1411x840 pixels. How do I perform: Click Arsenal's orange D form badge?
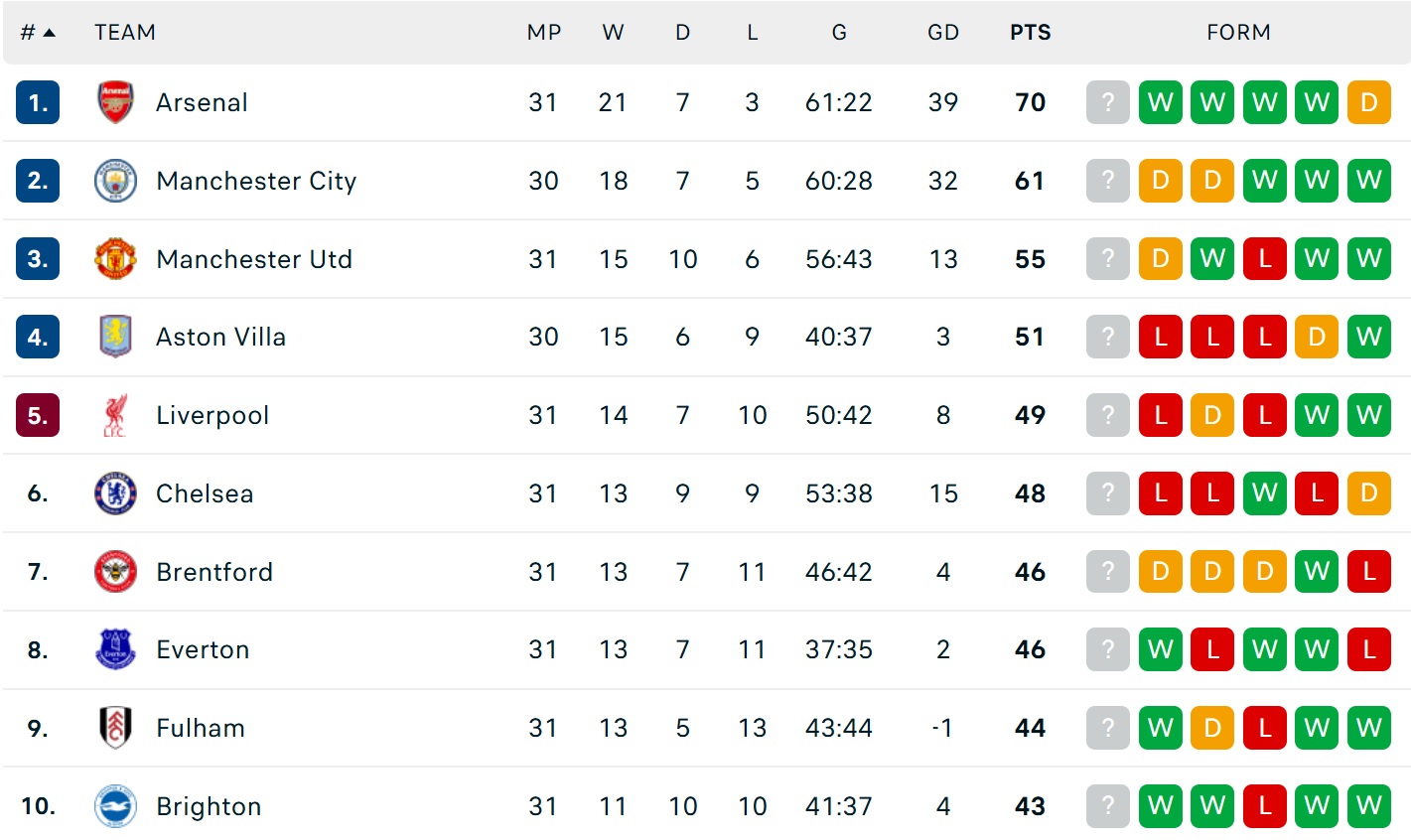(1368, 102)
